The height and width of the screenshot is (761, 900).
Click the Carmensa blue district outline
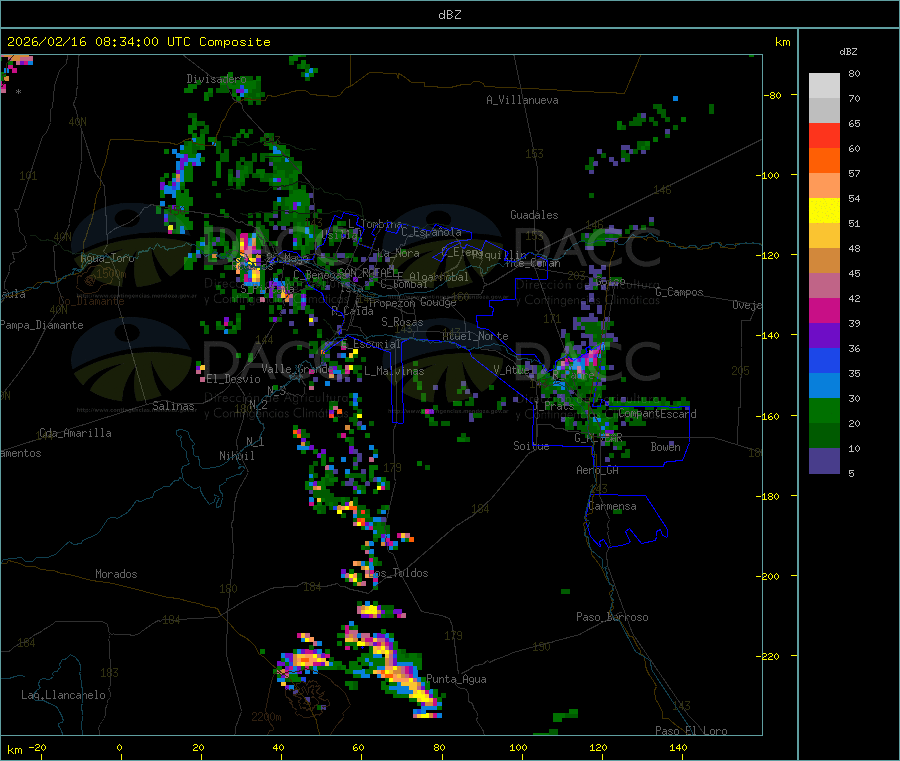(626, 521)
